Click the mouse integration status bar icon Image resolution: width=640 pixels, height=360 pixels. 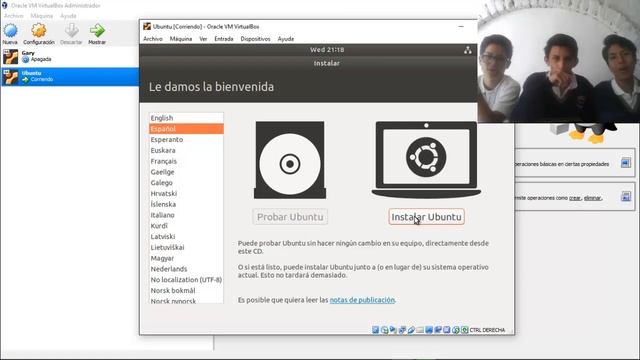pos(456,330)
